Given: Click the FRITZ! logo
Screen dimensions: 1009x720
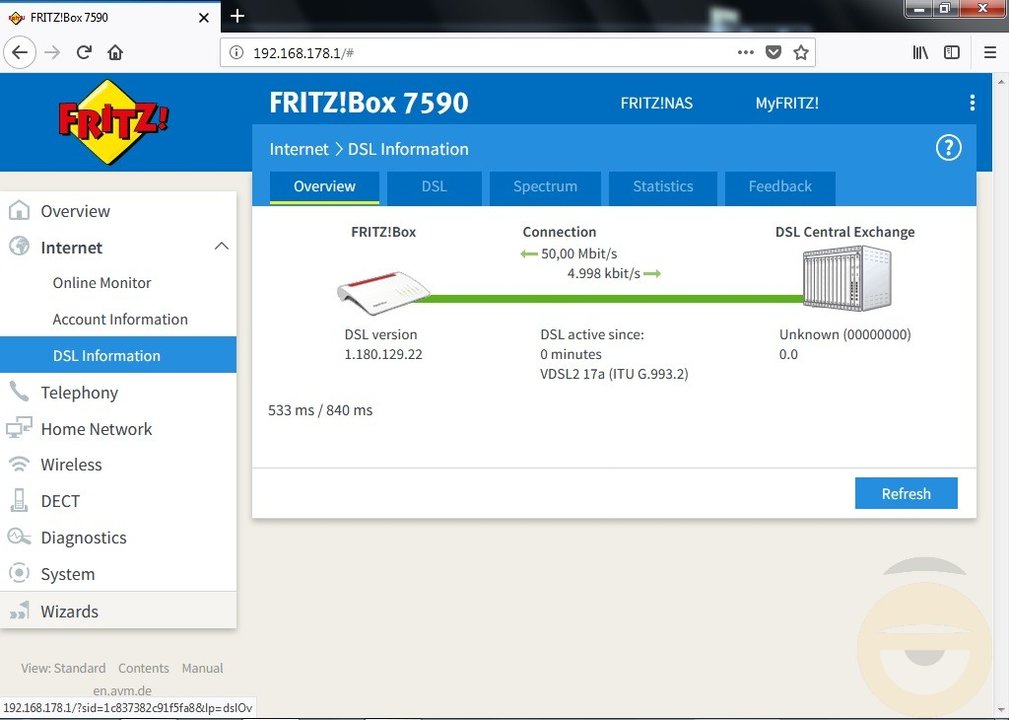Looking at the screenshot, I should 114,122.
